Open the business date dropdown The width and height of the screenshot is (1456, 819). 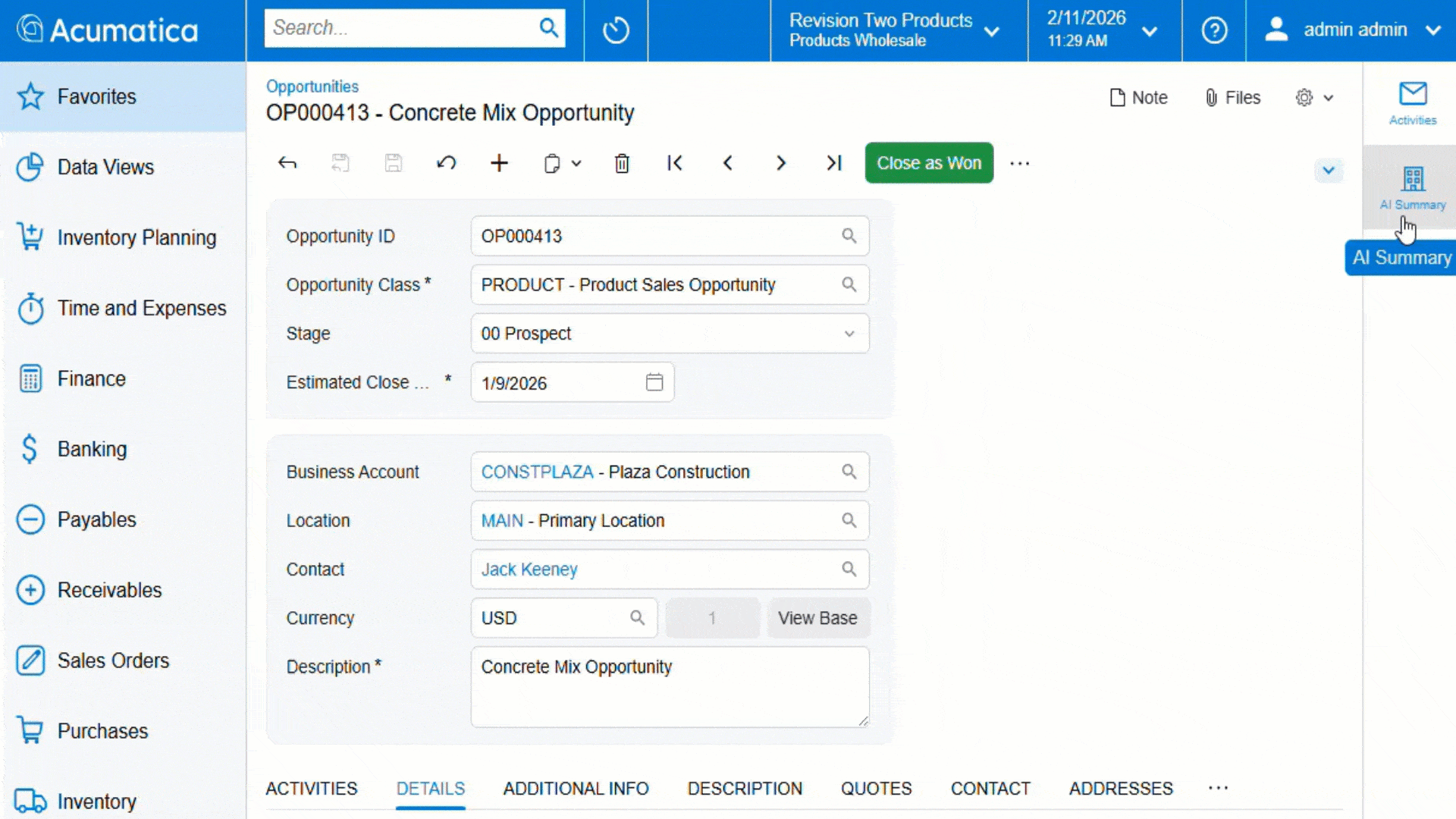click(x=1150, y=31)
